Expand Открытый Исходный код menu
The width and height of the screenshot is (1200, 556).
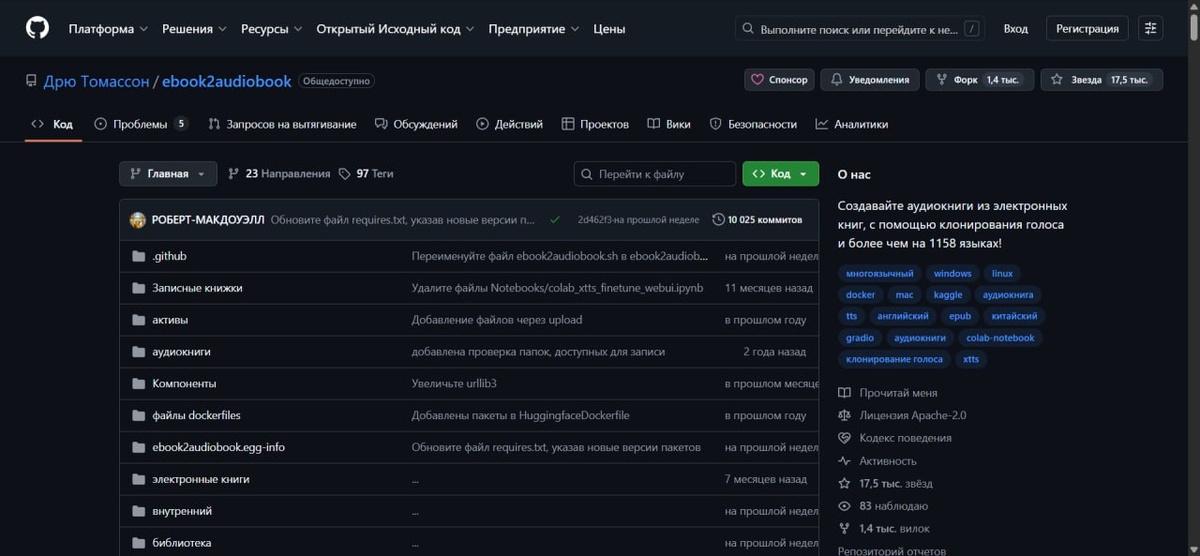point(395,29)
